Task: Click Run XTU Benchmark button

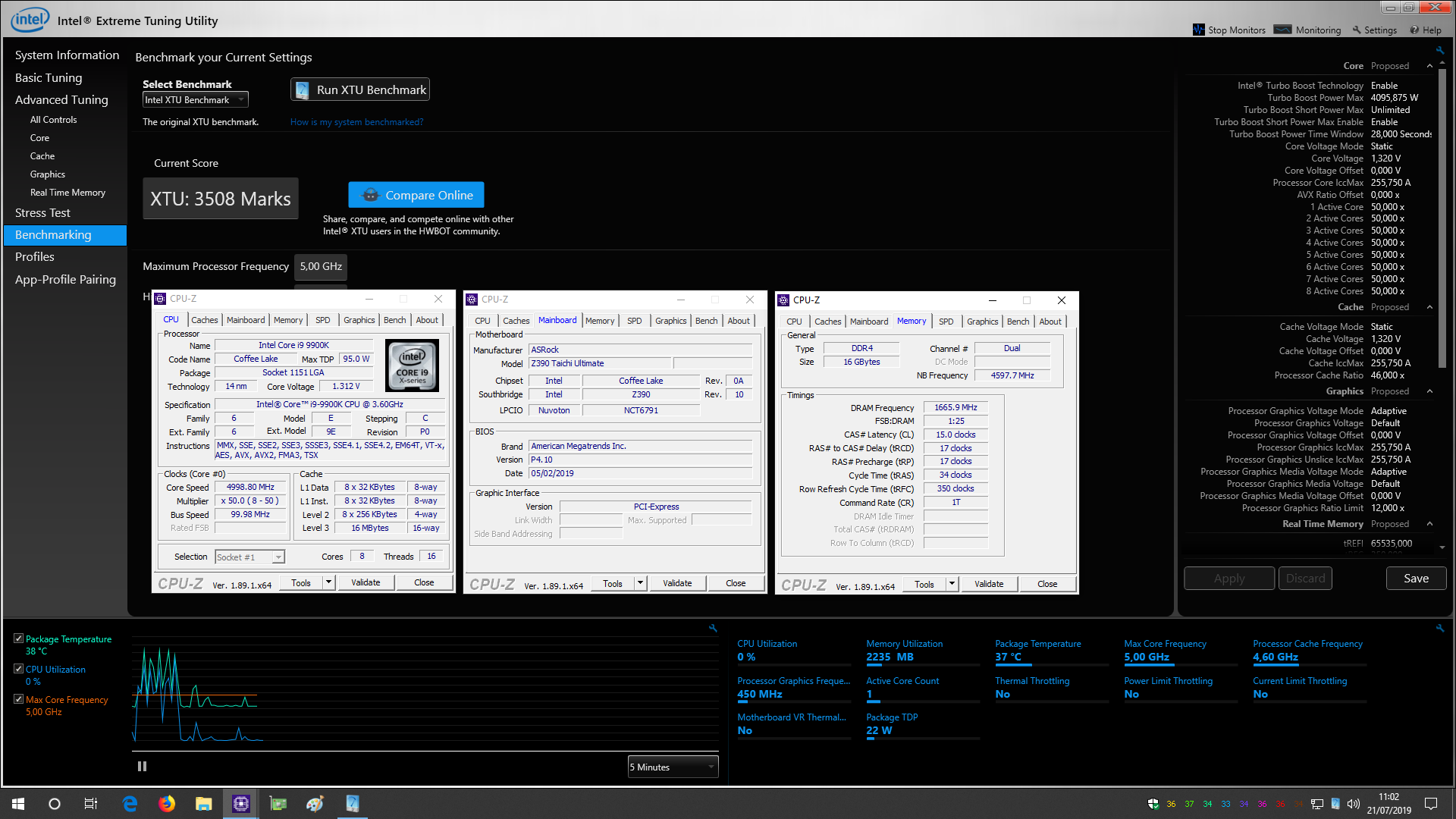Action: pos(360,89)
